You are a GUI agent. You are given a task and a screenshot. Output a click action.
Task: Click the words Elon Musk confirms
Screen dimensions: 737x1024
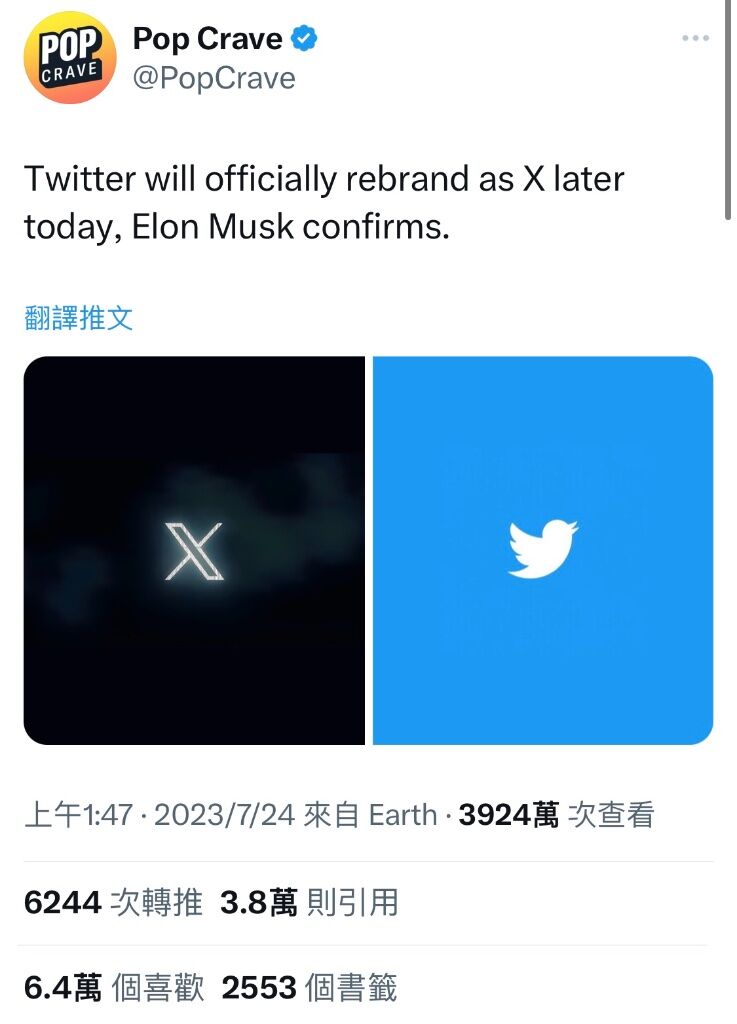pos(290,227)
